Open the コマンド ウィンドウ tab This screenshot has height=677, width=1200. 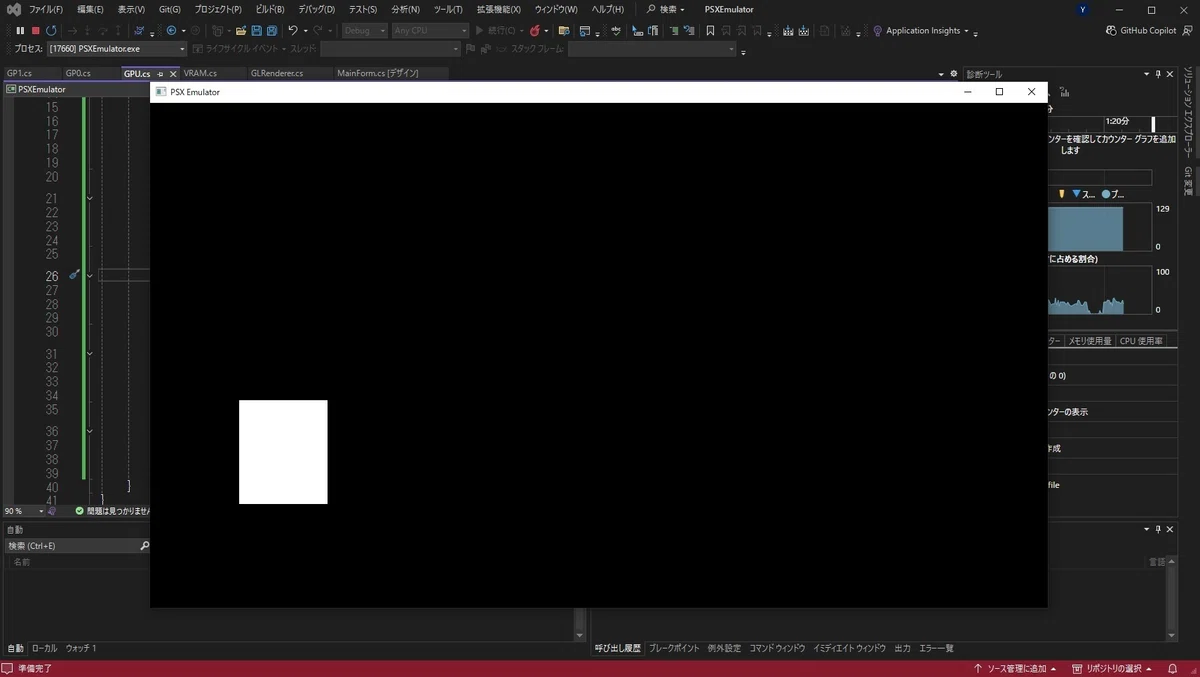pyautogui.click(x=777, y=648)
